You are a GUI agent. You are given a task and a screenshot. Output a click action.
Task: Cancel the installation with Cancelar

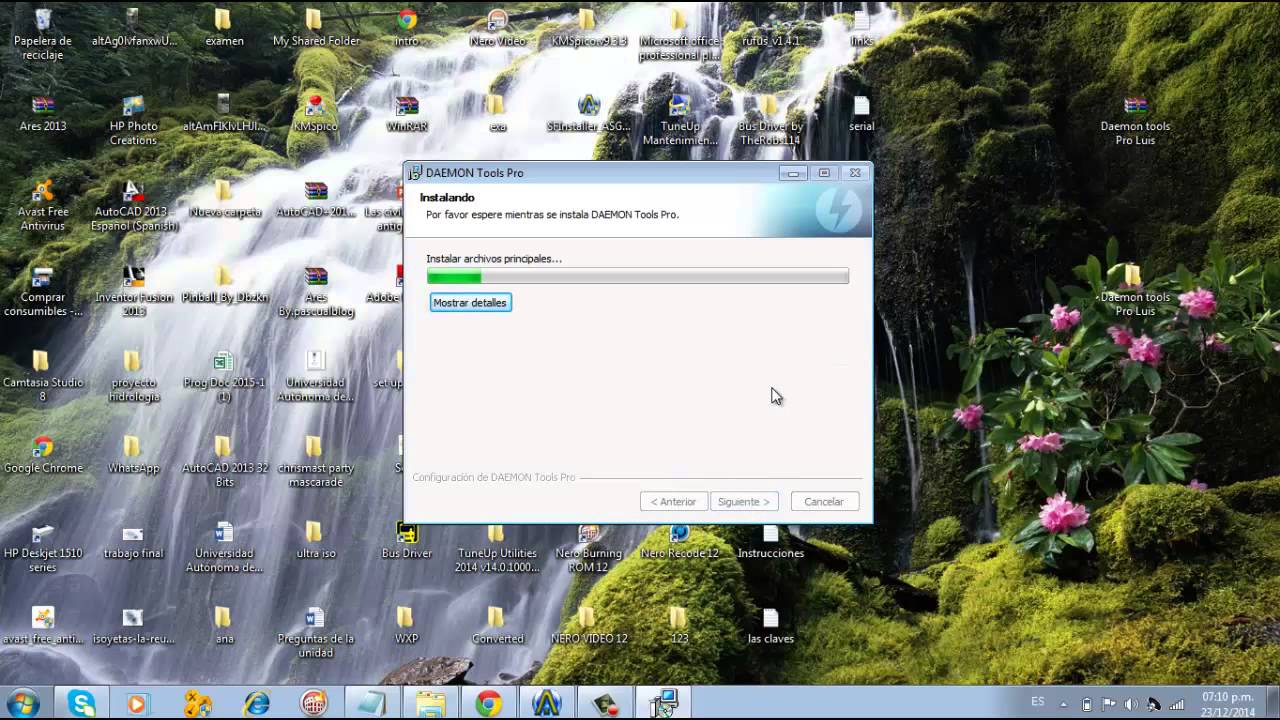pos(824,501)
